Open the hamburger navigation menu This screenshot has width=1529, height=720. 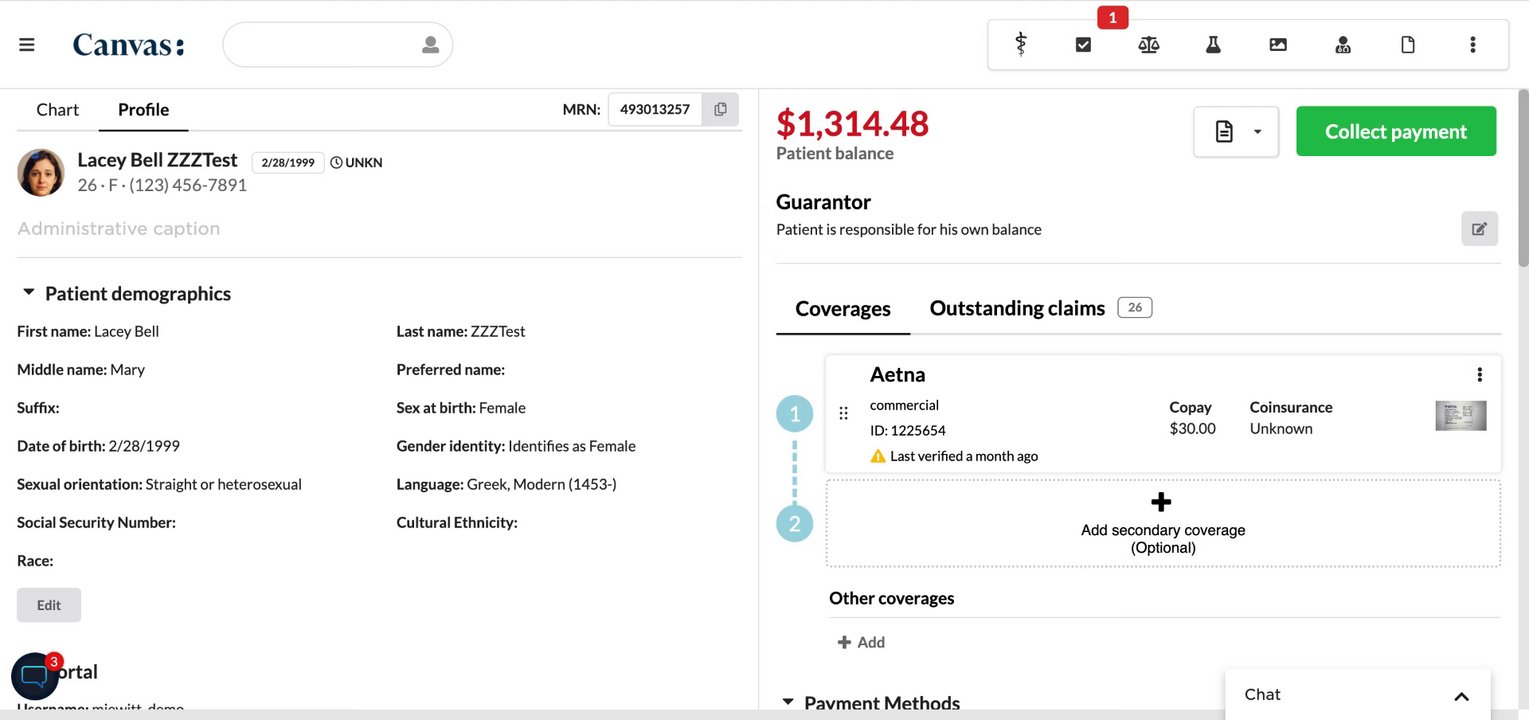coord(27,45)
